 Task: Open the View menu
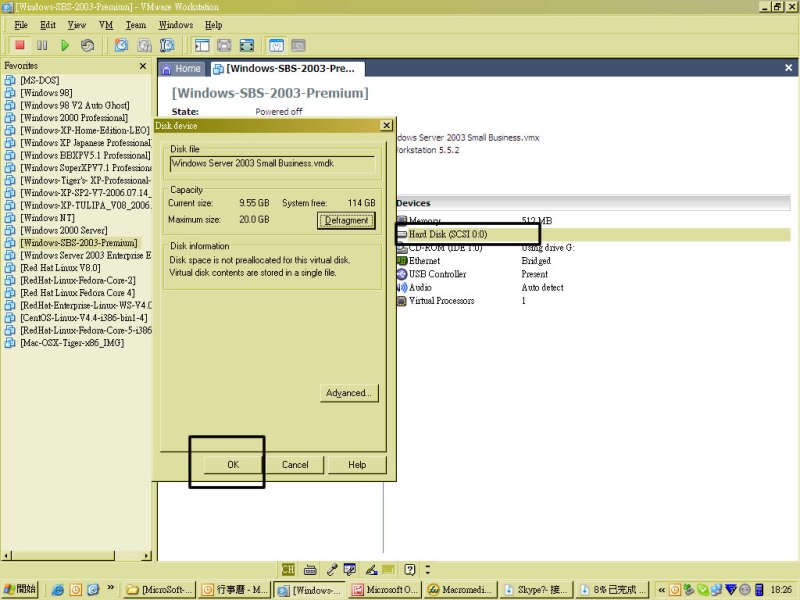pyautogui.click(x=77, y=25)
